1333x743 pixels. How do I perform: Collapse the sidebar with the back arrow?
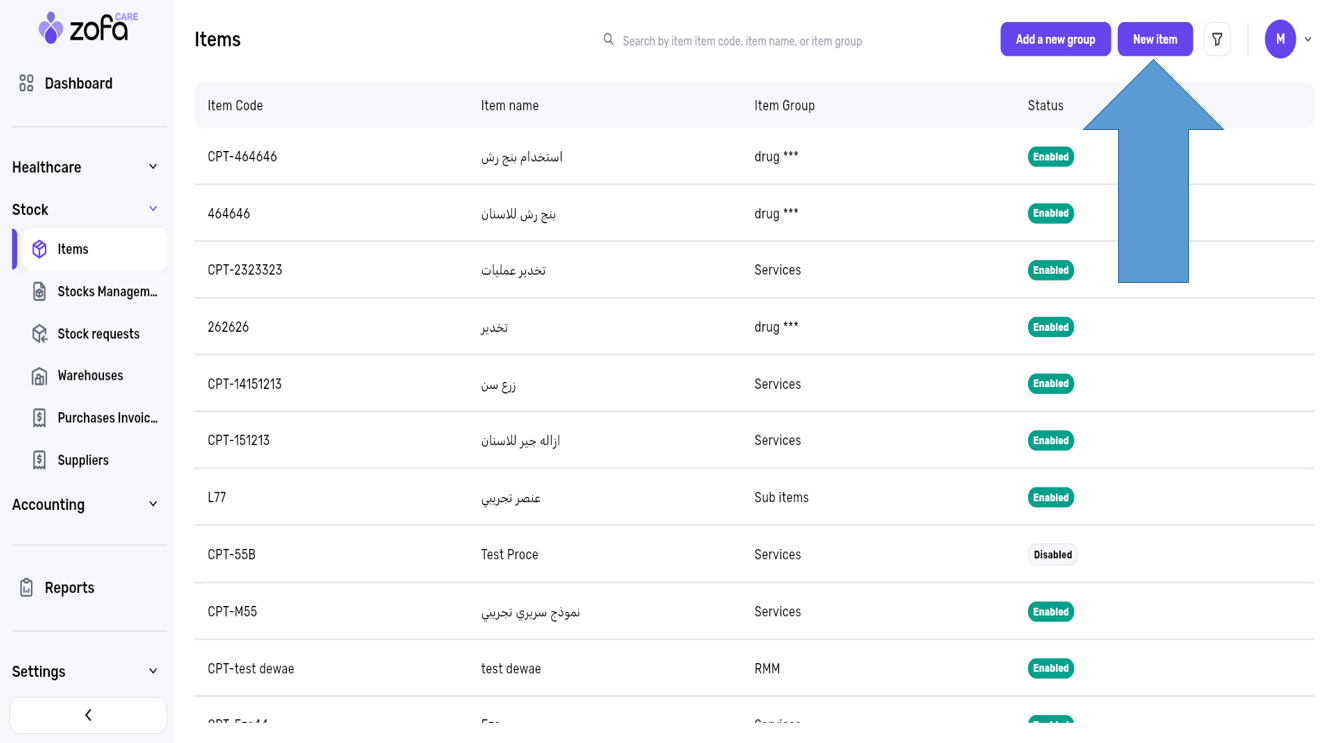coord(88,715)
